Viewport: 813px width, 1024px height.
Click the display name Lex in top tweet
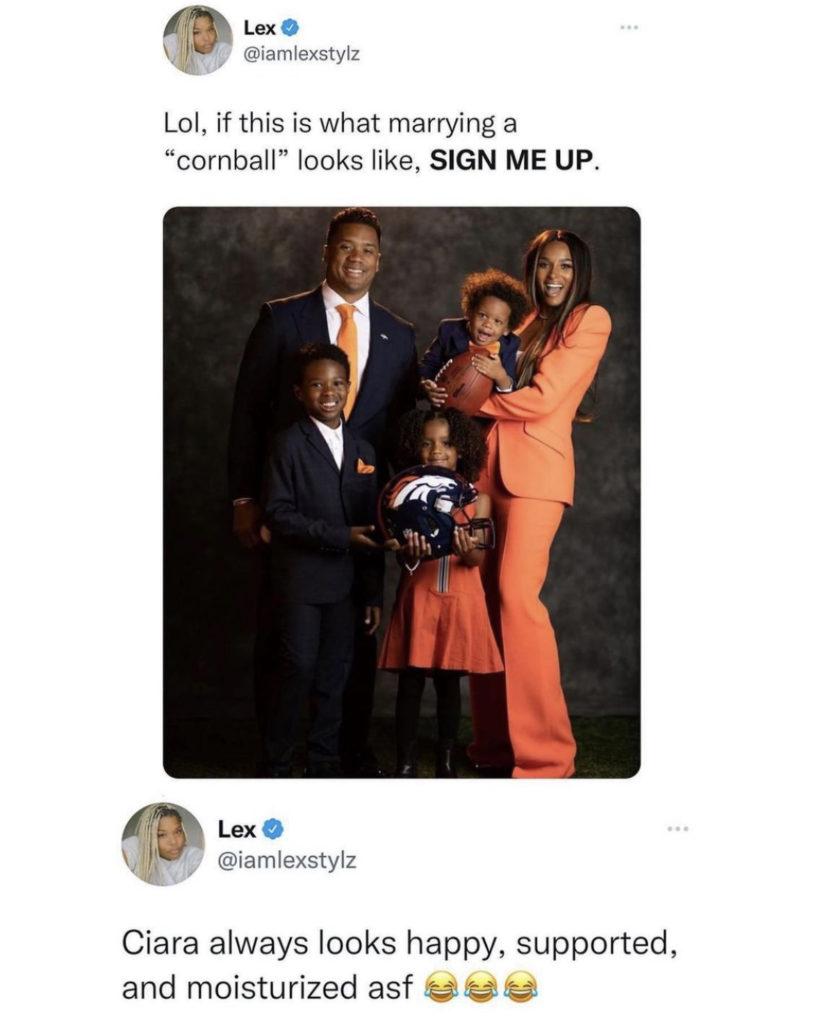click(261, 27)
